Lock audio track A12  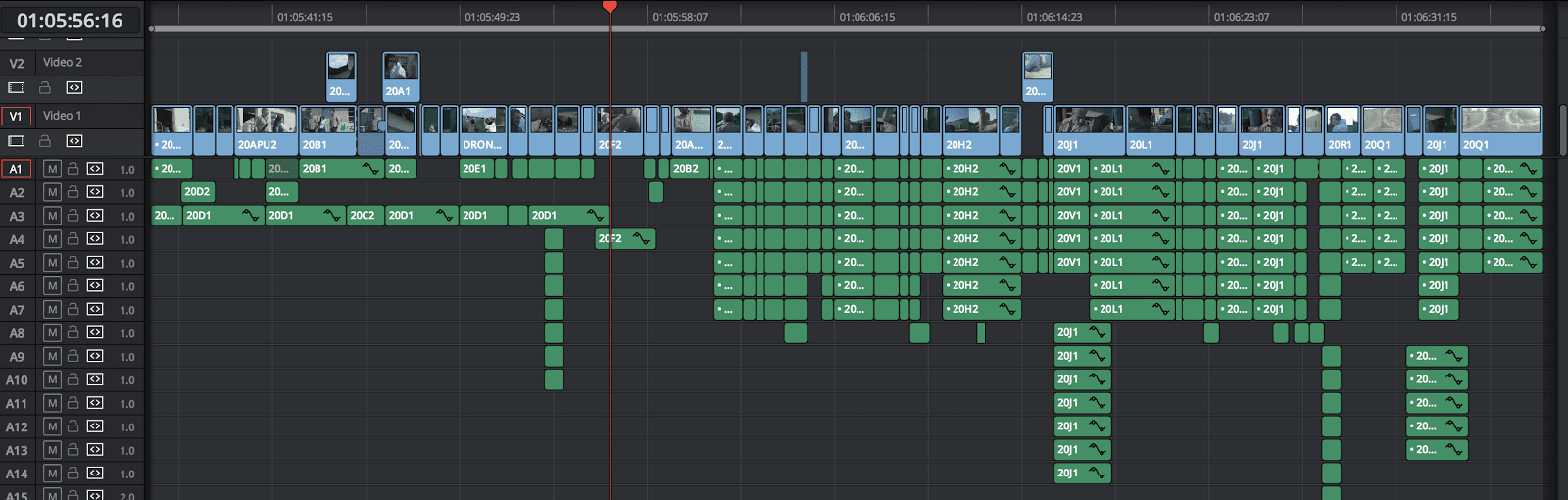[x=73, y=426]
